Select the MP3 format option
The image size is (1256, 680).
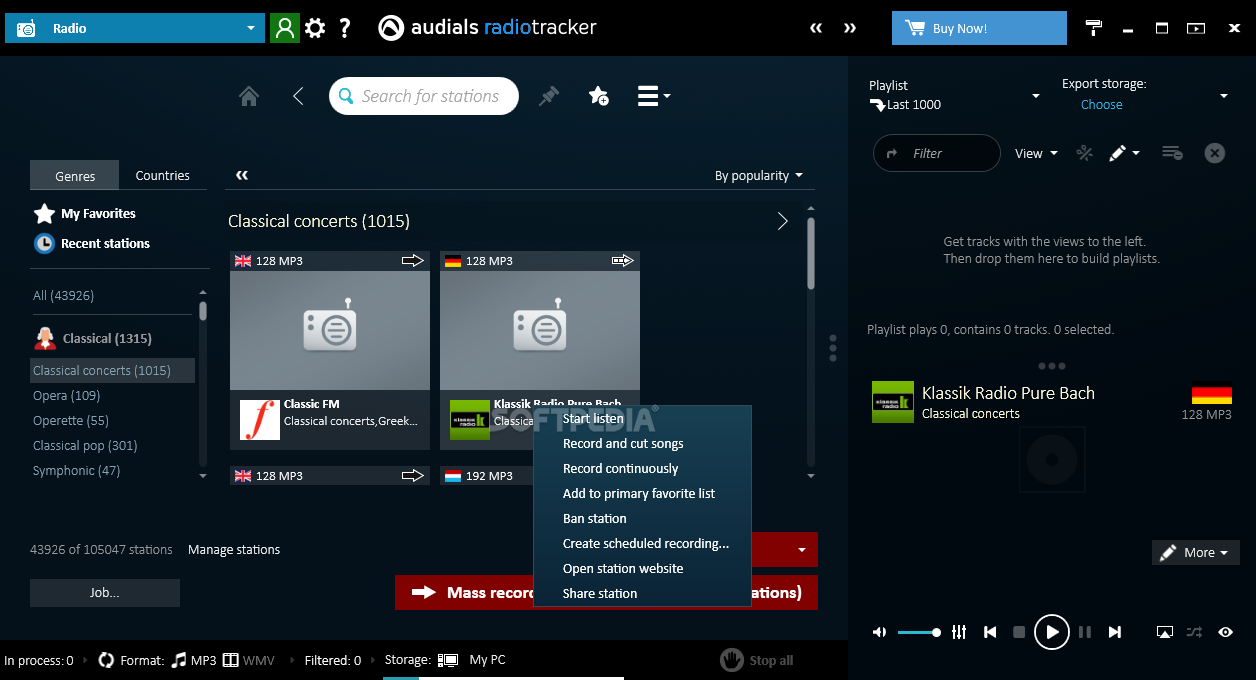pyautogui.click(x=194, y=660)
